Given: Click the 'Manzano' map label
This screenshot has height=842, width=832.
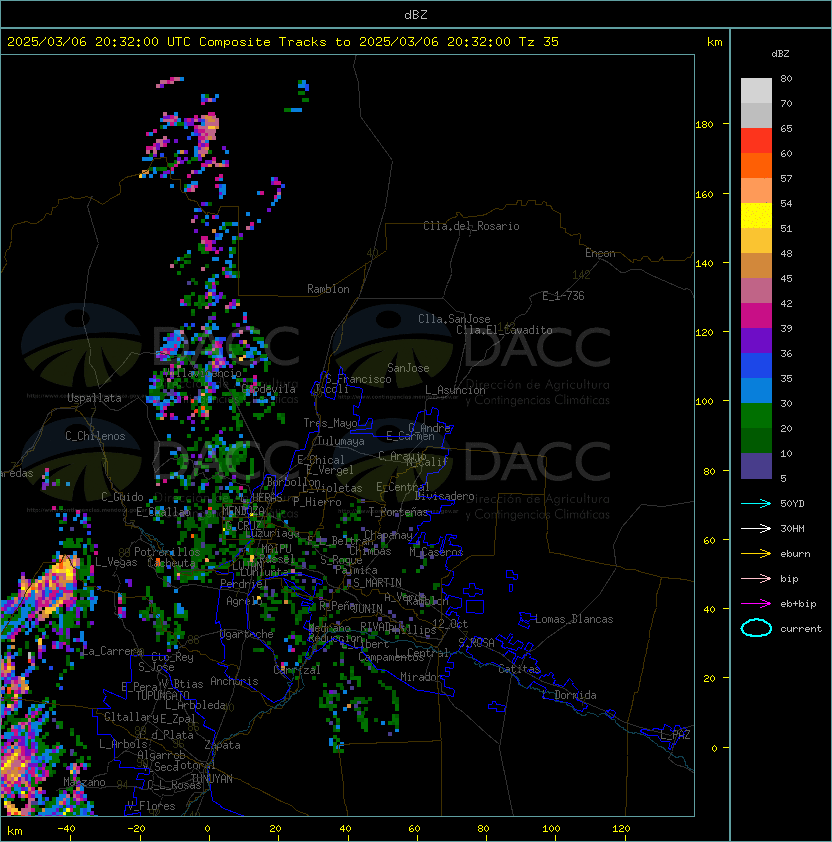Looking at the screenshot, I should (84, 782).
